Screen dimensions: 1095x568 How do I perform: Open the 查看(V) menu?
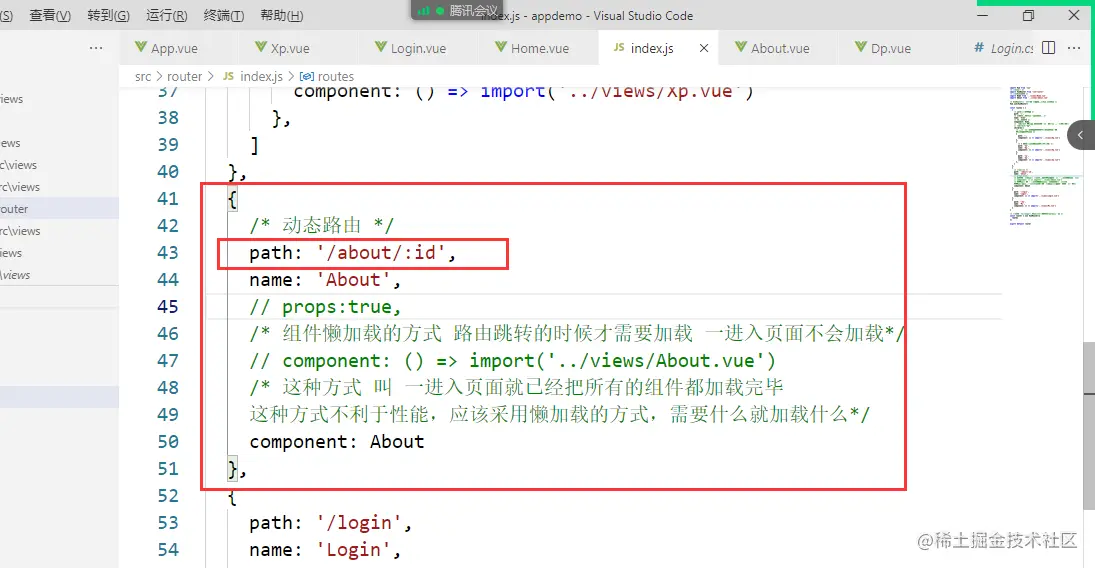point(50,15)
